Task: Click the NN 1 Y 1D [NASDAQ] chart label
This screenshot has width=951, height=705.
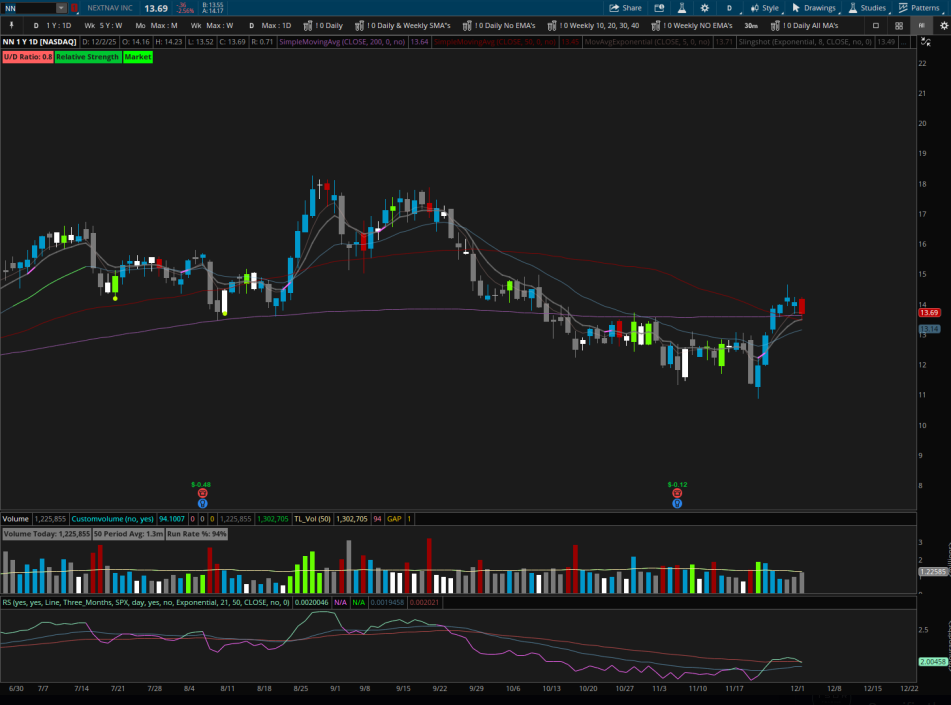Action: (x=39, y=42)
